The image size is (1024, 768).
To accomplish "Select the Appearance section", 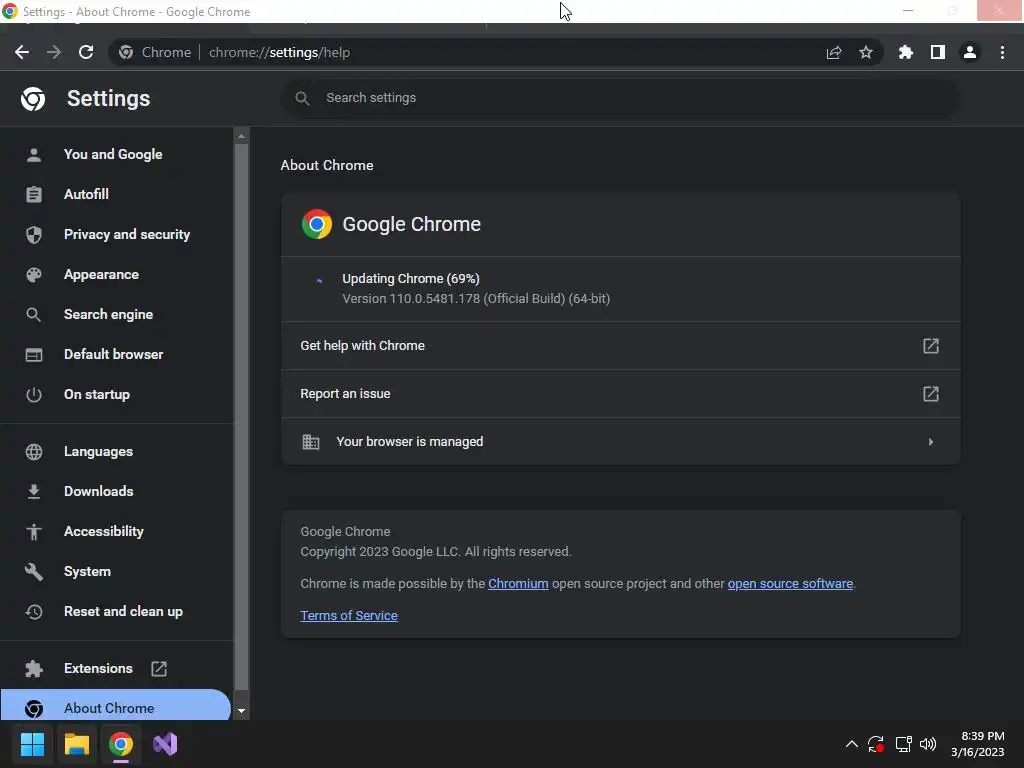I will (116, 274).
